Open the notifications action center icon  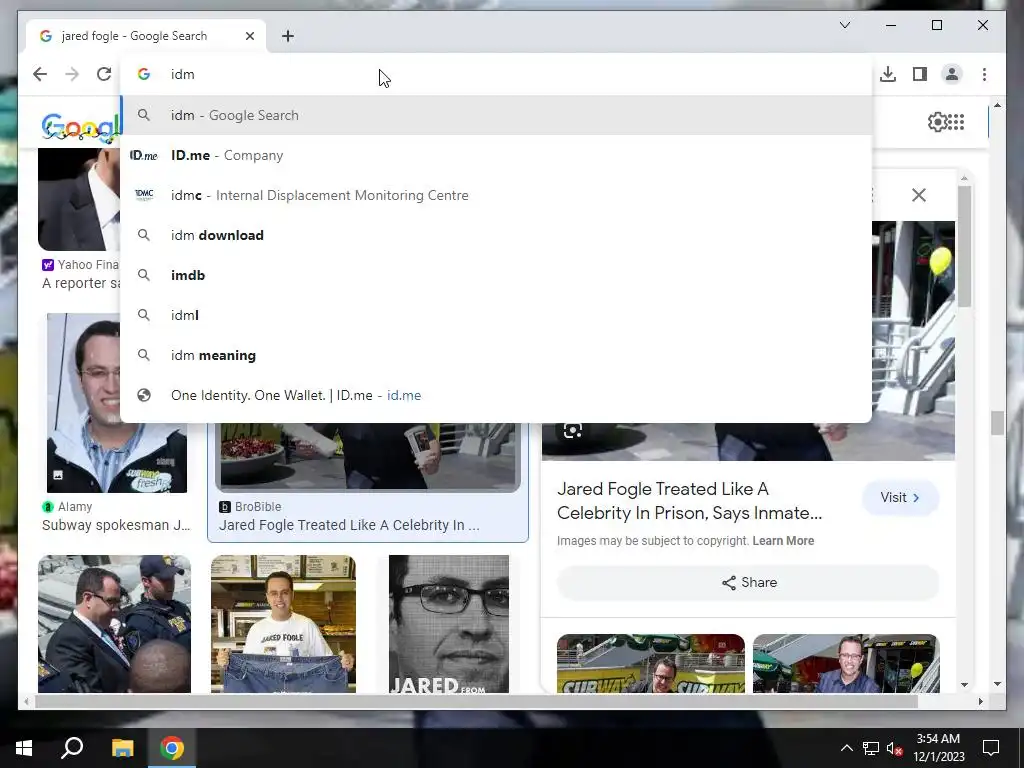(x=991, y=748)
